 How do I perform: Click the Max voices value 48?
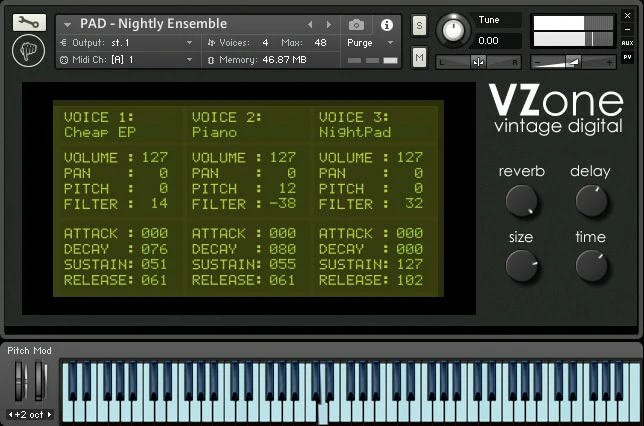click(x=320, y=43)
